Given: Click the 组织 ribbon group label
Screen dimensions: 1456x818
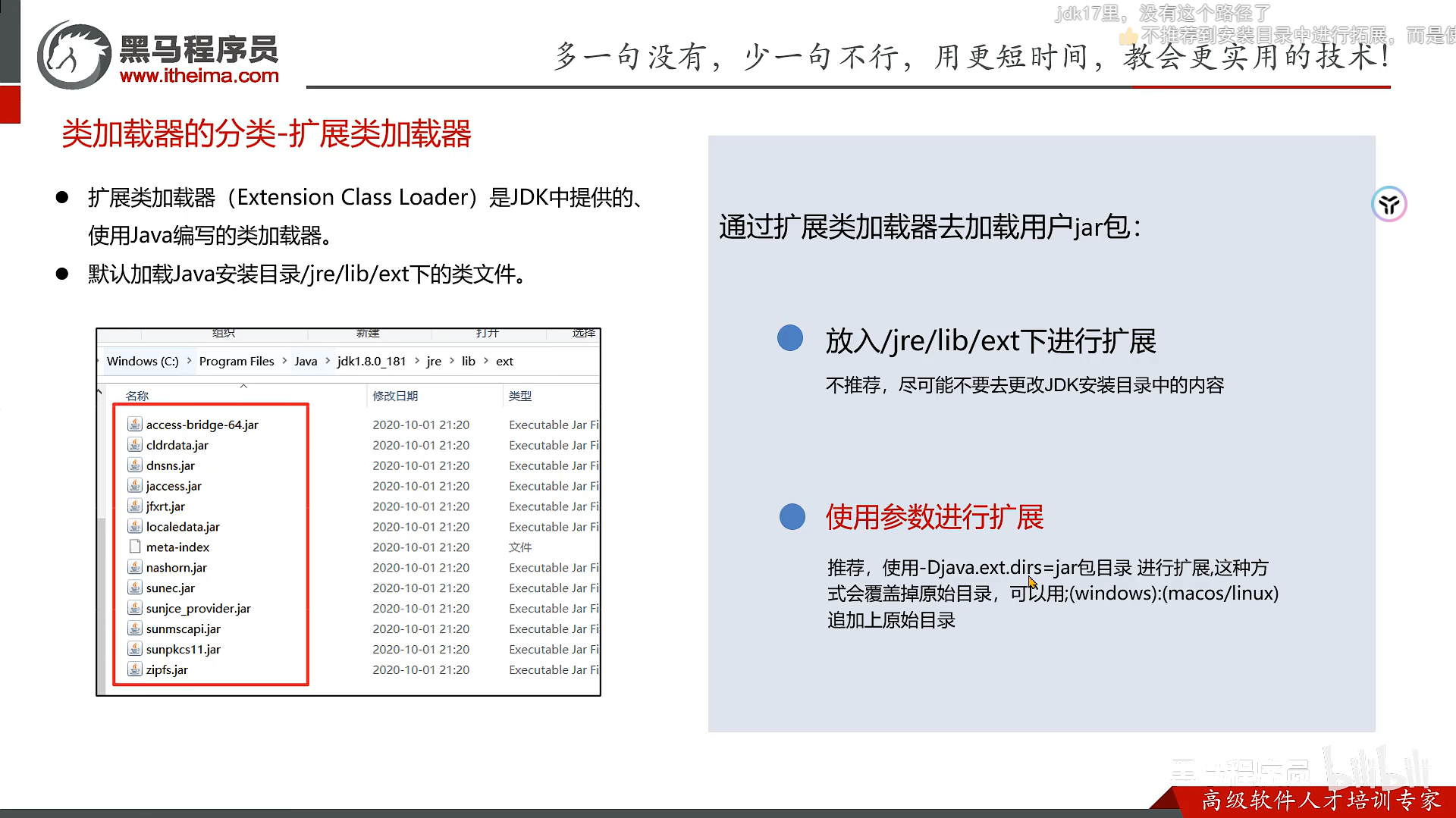Looking at the screenshot, I should point(224,334).
